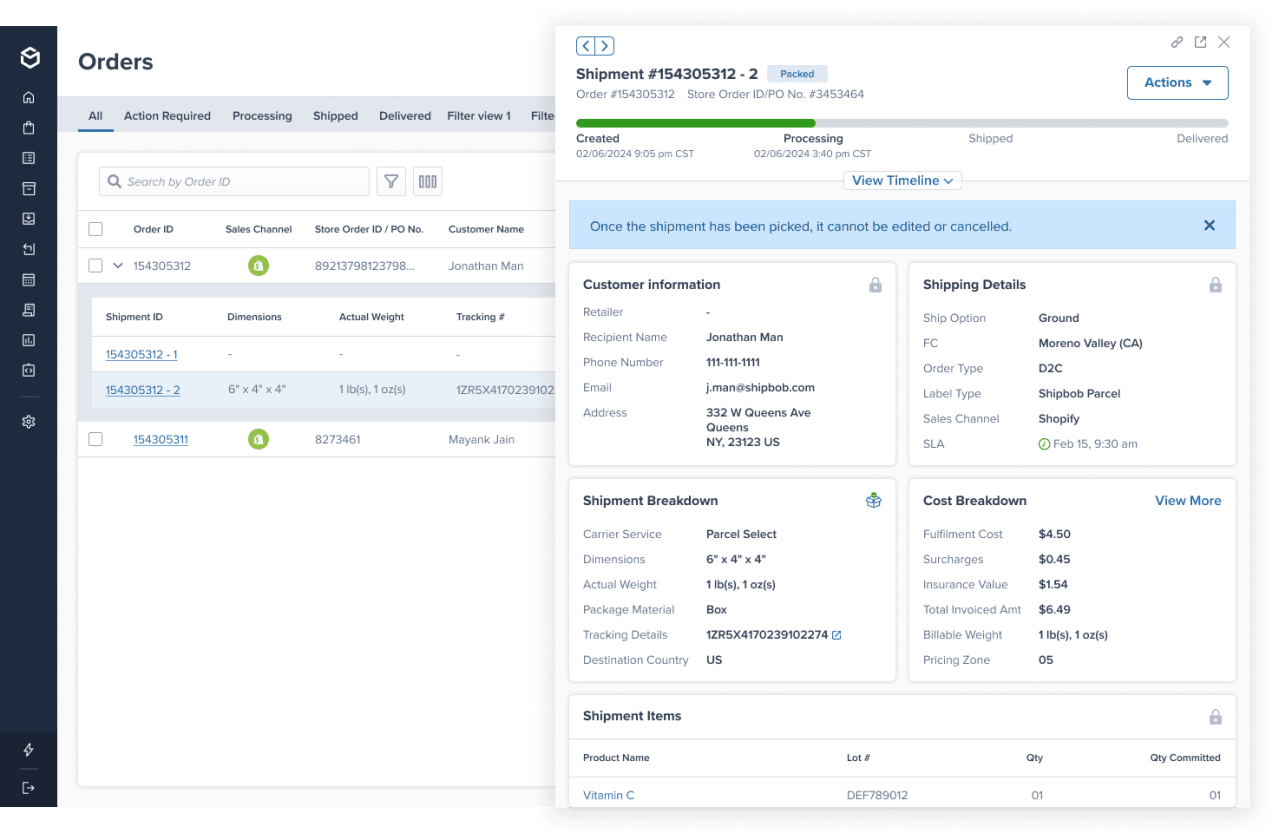Open shipment in new window icon
The width and height of the screenshot is (1279, 840).
tap(1200, 42)
